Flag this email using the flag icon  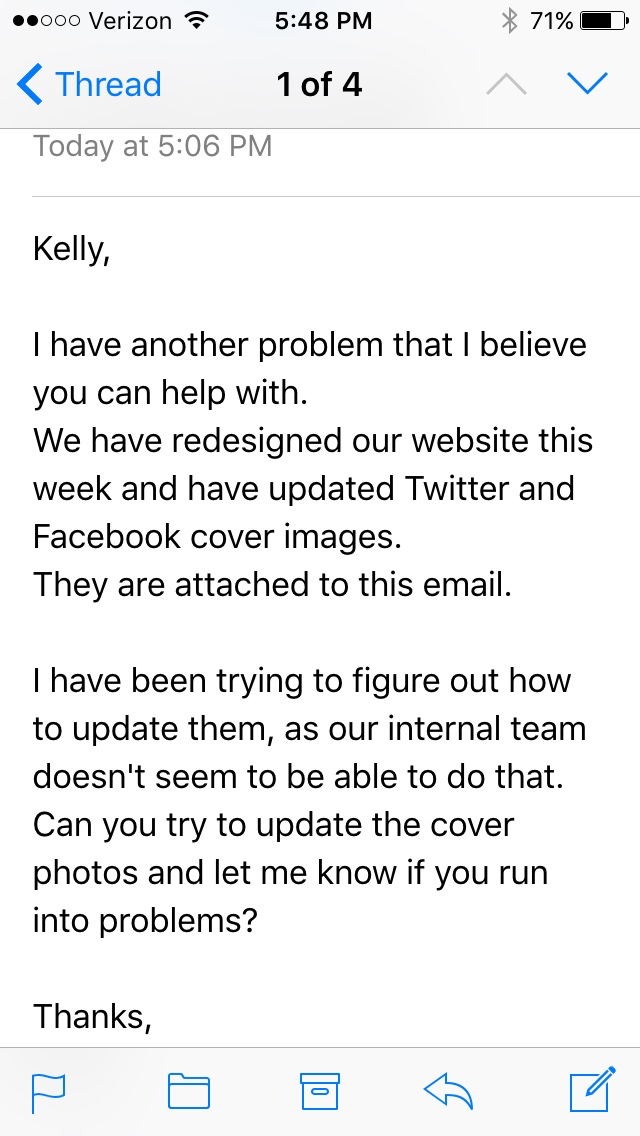point(49,1092)
